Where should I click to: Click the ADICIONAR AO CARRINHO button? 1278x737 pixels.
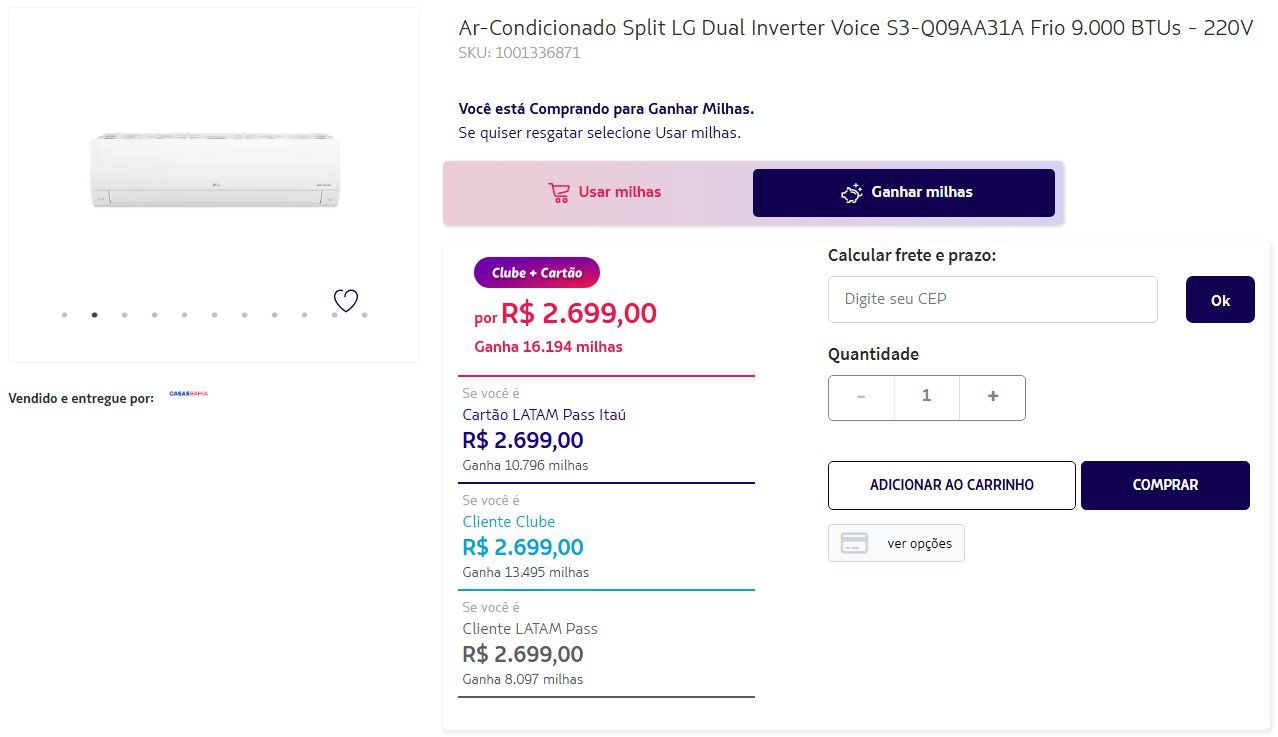tap(951, 485)
